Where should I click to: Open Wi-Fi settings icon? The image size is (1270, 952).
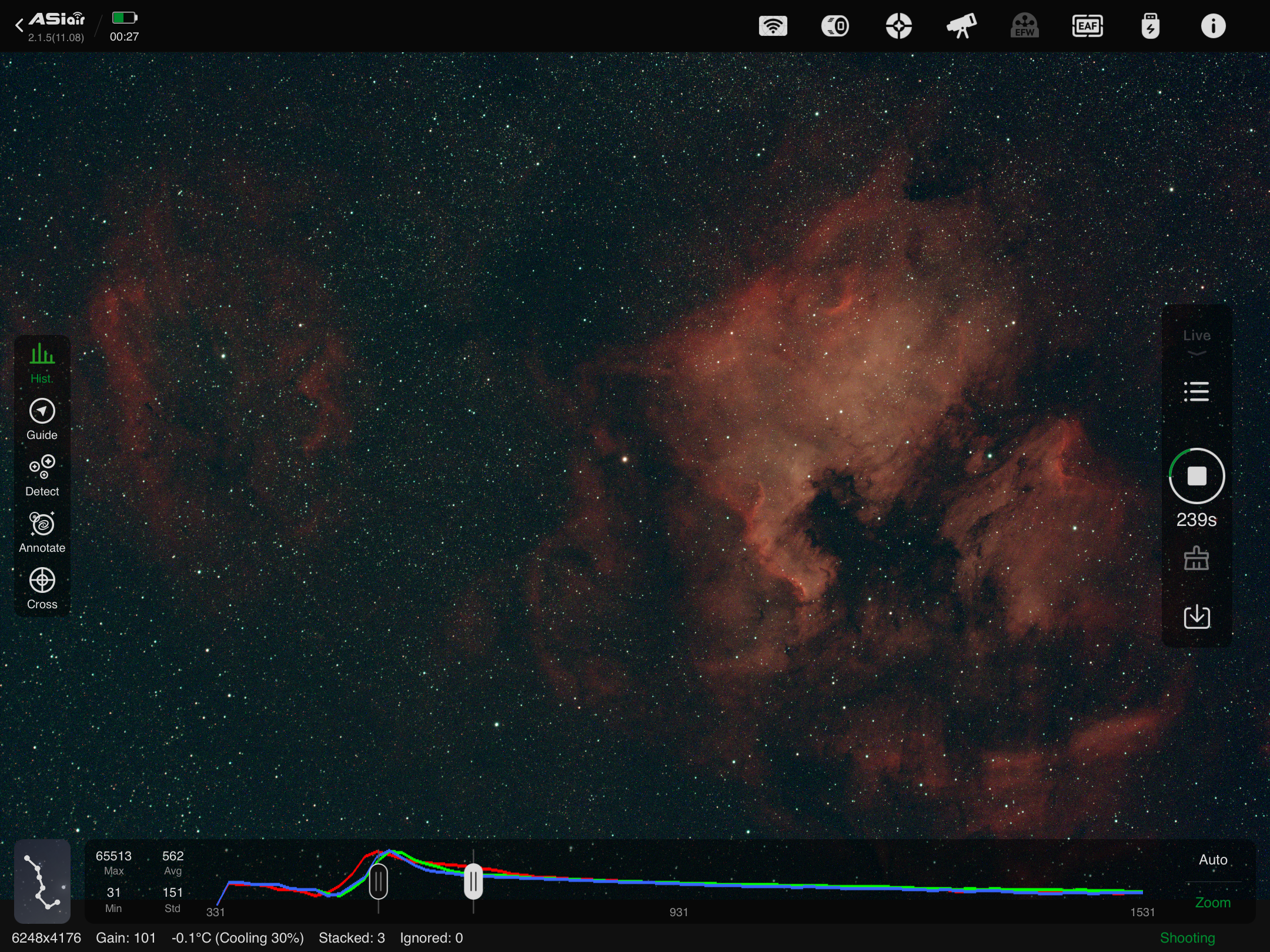click(x=773, y=26)
